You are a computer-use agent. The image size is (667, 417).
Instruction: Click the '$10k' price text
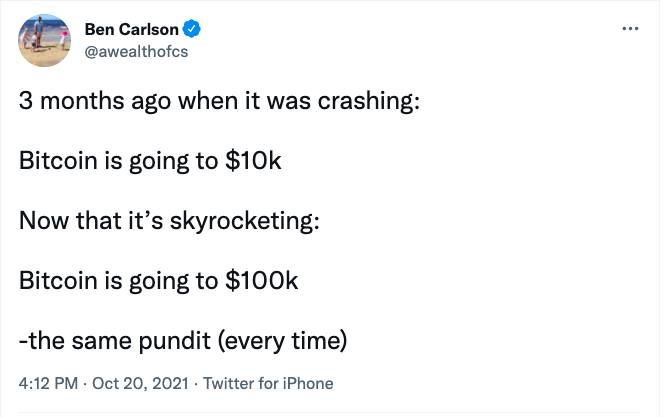click(254, 161)
